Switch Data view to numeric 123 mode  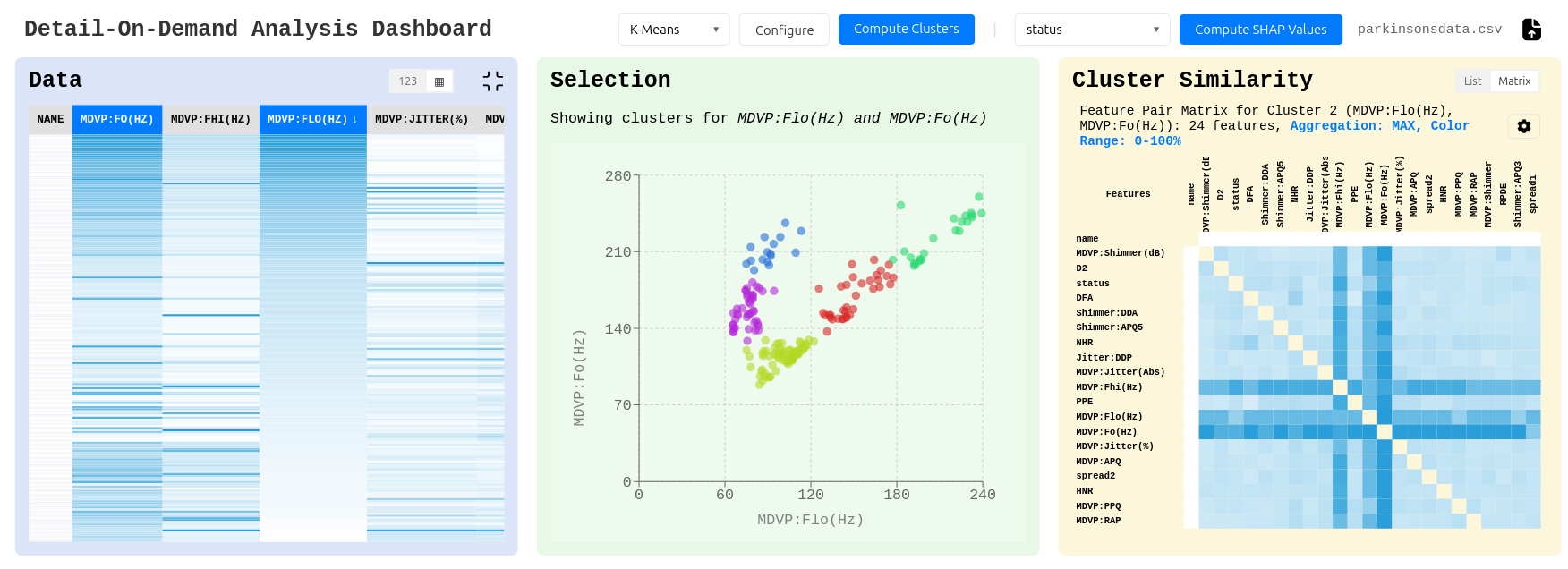(408, 81)
